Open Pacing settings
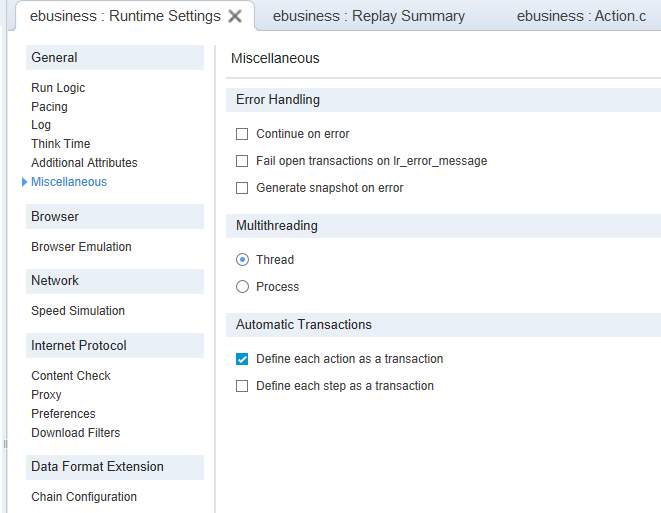661x513 pixels. [x=49, y=107]
